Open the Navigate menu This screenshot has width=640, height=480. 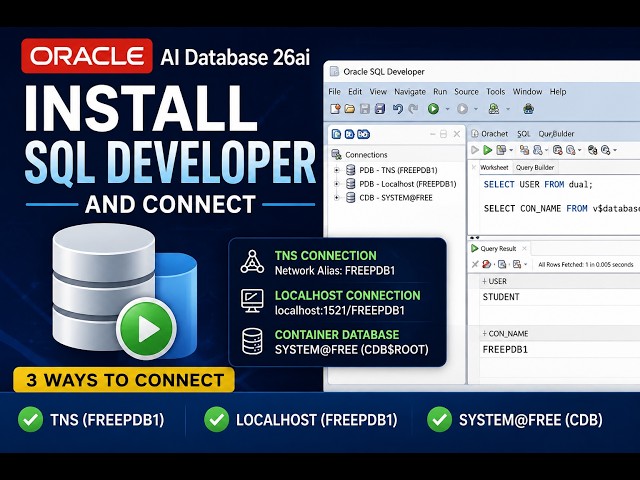[x=410, y=91]
